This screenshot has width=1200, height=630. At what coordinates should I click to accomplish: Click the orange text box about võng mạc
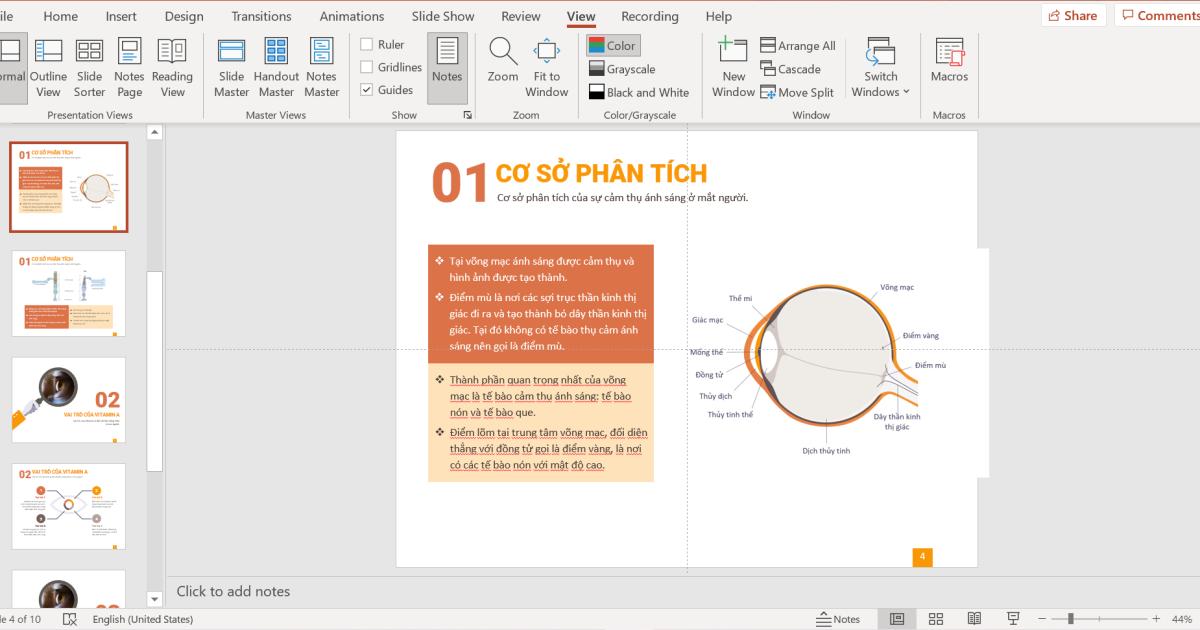click(541, 304)
